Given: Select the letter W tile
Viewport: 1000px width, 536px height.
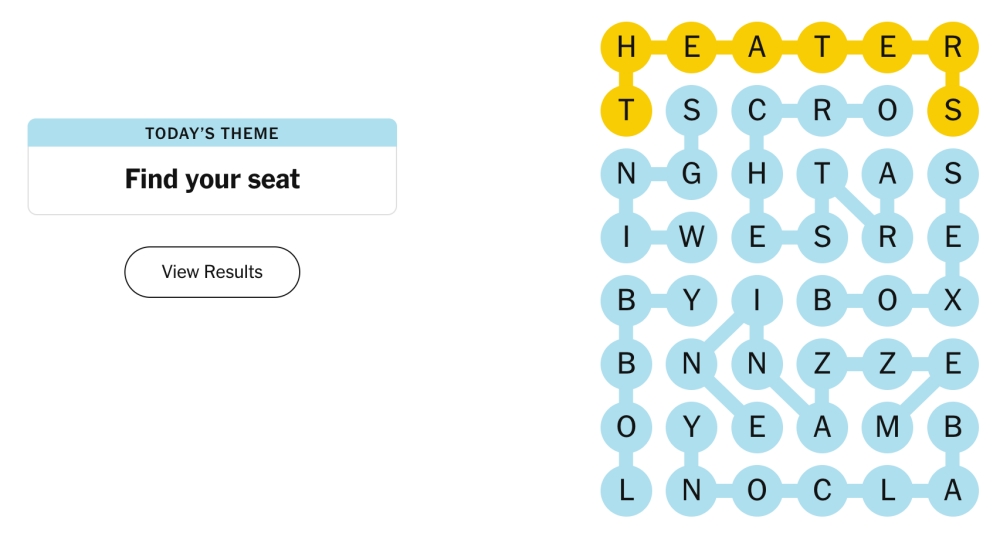Looking at the screenshot, I should [691, 237].
